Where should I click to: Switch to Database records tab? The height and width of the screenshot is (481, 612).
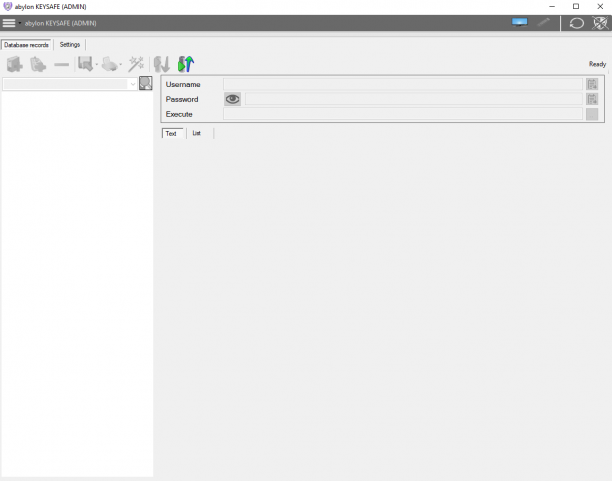26,45
